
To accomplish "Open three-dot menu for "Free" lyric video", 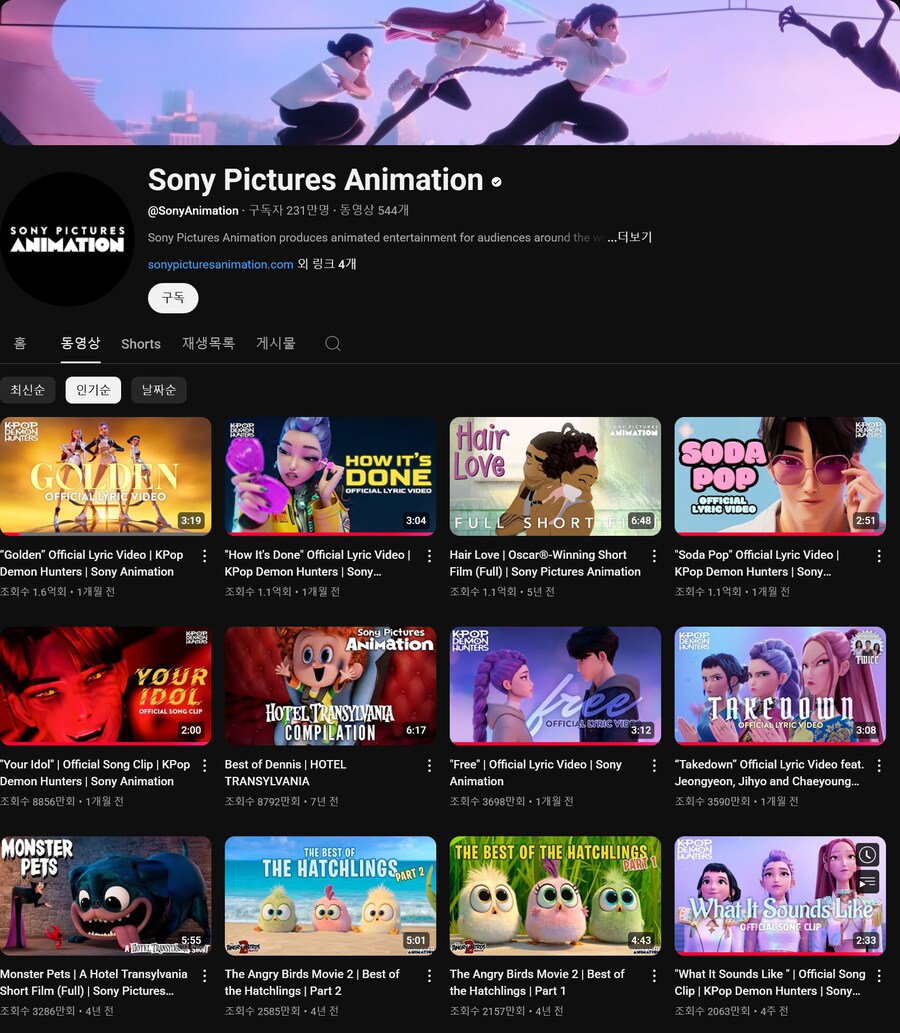I will 654,766.
